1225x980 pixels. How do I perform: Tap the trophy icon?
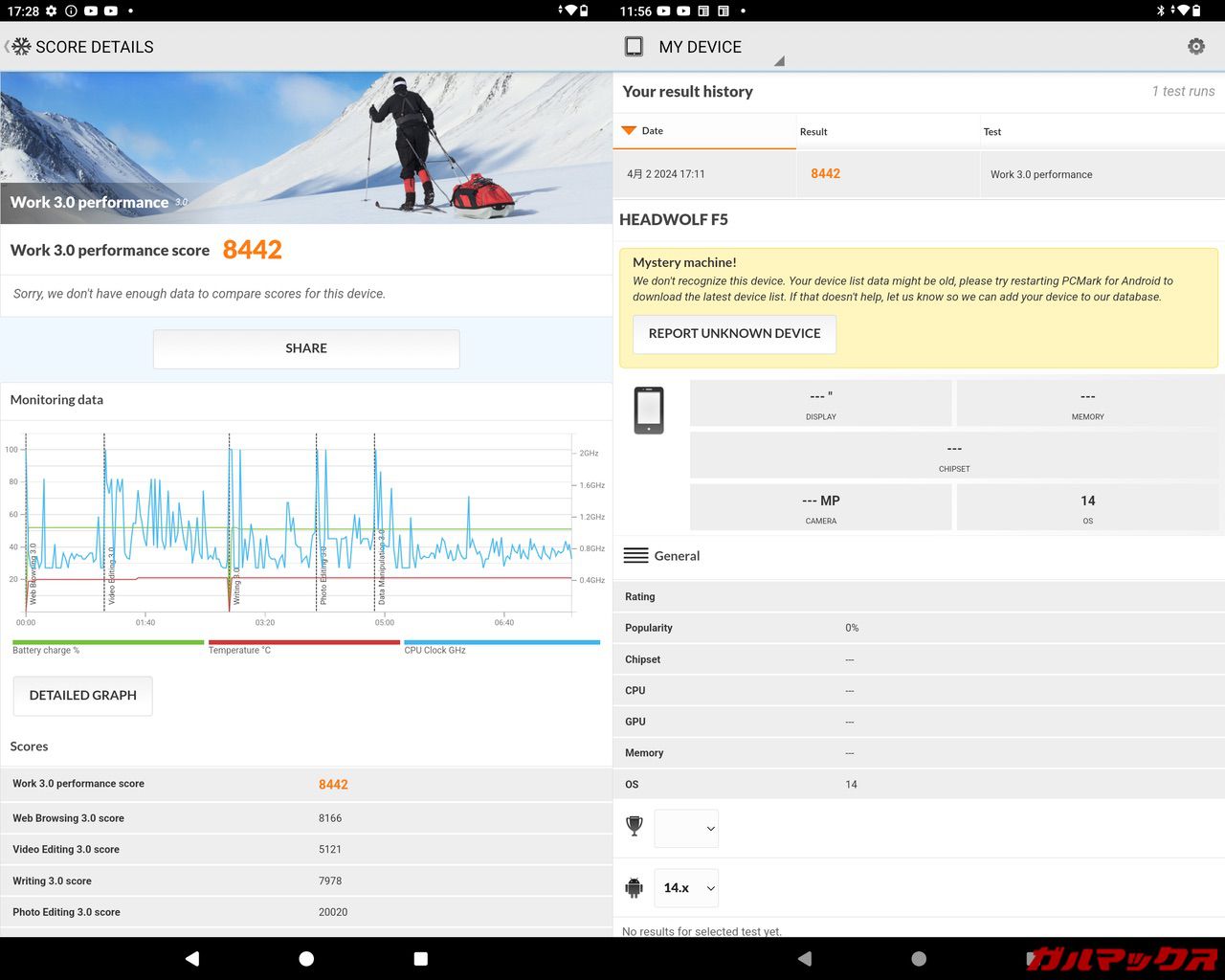(634, 826)
